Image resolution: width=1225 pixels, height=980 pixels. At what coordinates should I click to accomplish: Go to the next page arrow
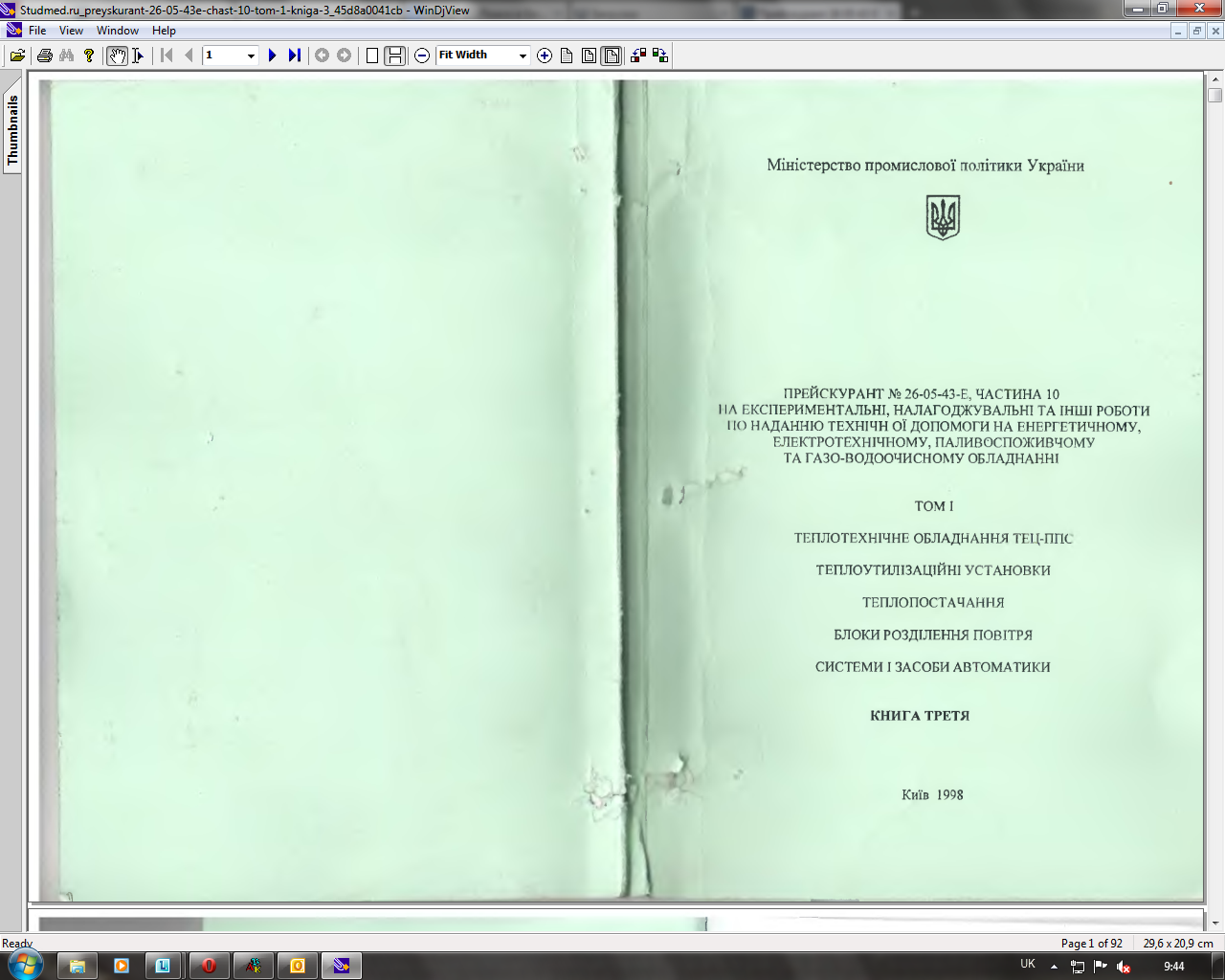coord(272,56)
